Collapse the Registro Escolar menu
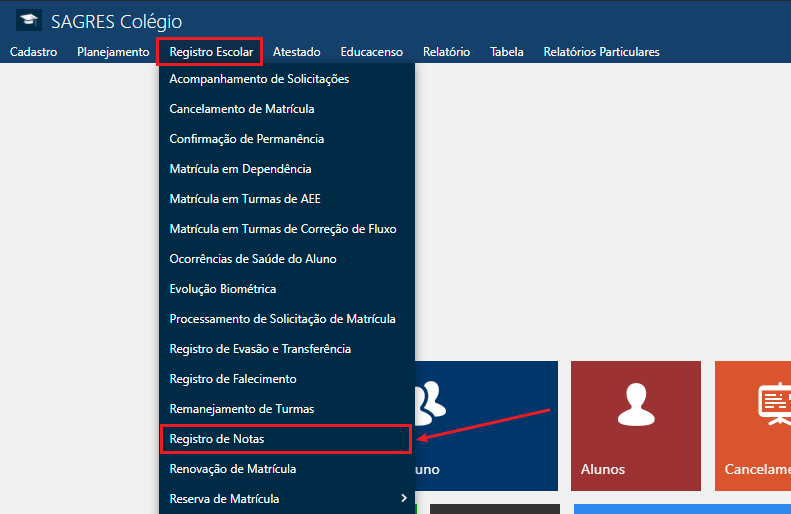This screenshot has height=514, width=791. coord(210,52)
